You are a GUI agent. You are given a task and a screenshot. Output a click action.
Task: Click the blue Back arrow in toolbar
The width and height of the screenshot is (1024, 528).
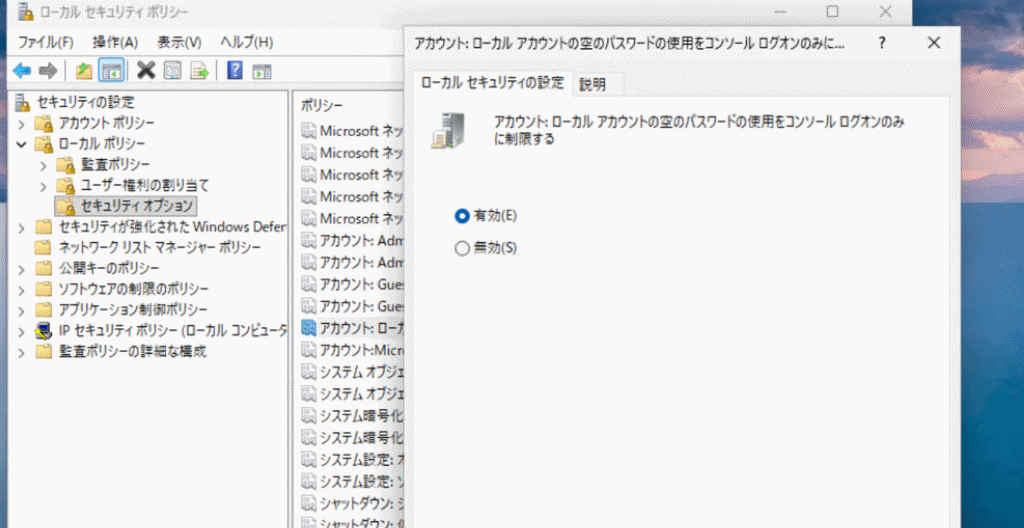[21, 70]
